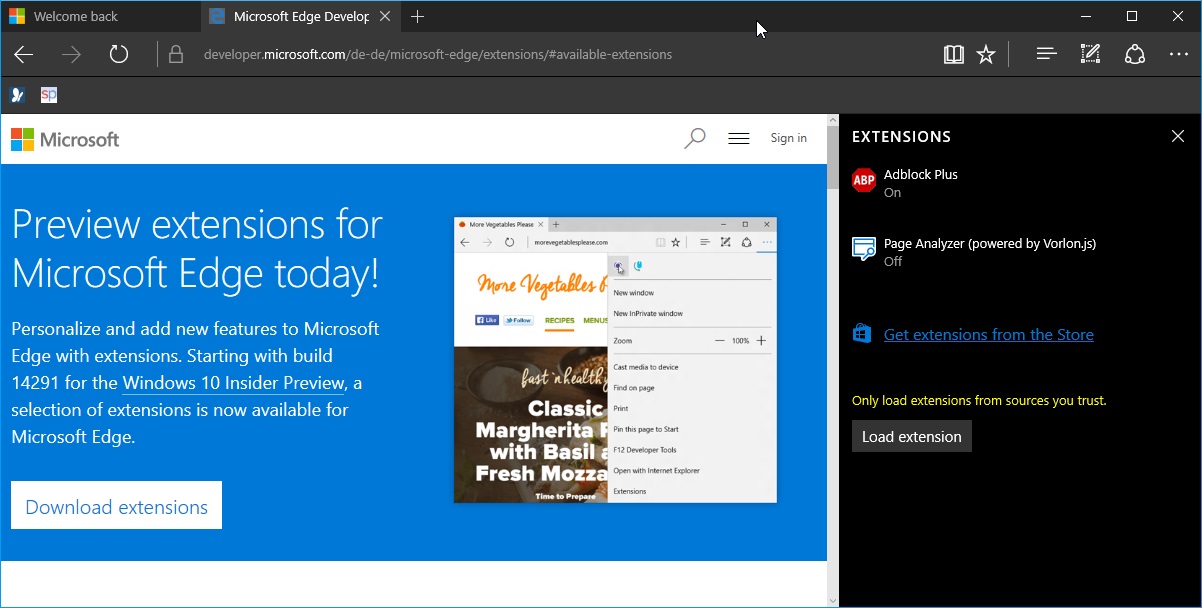The height and width of the screenshot is (608, 1202).
Task: Maximize the Edge window
Action: [1132, 16]
